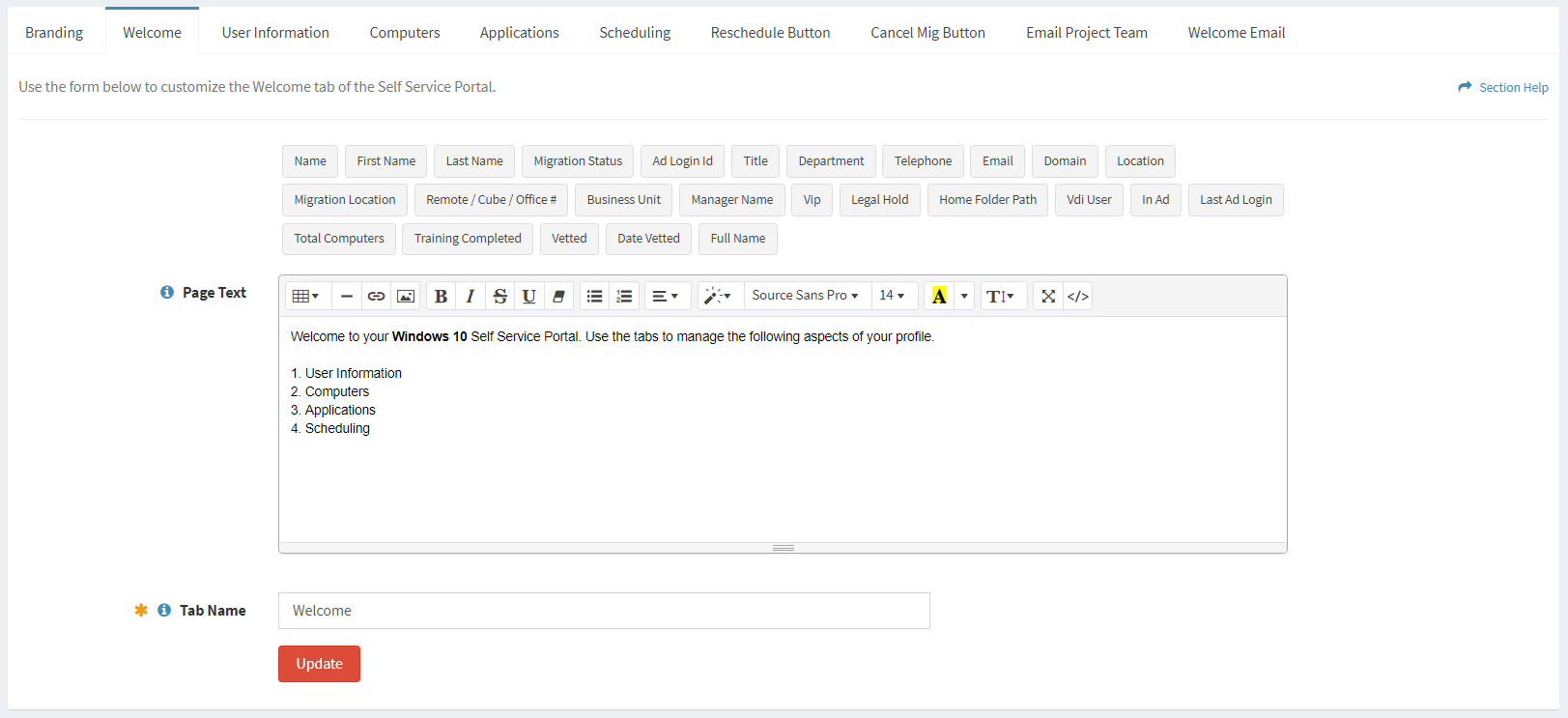Open the font size 14 dropdown
The width and height of the screenshot is (1568, 718).
[x=892, y=296]
